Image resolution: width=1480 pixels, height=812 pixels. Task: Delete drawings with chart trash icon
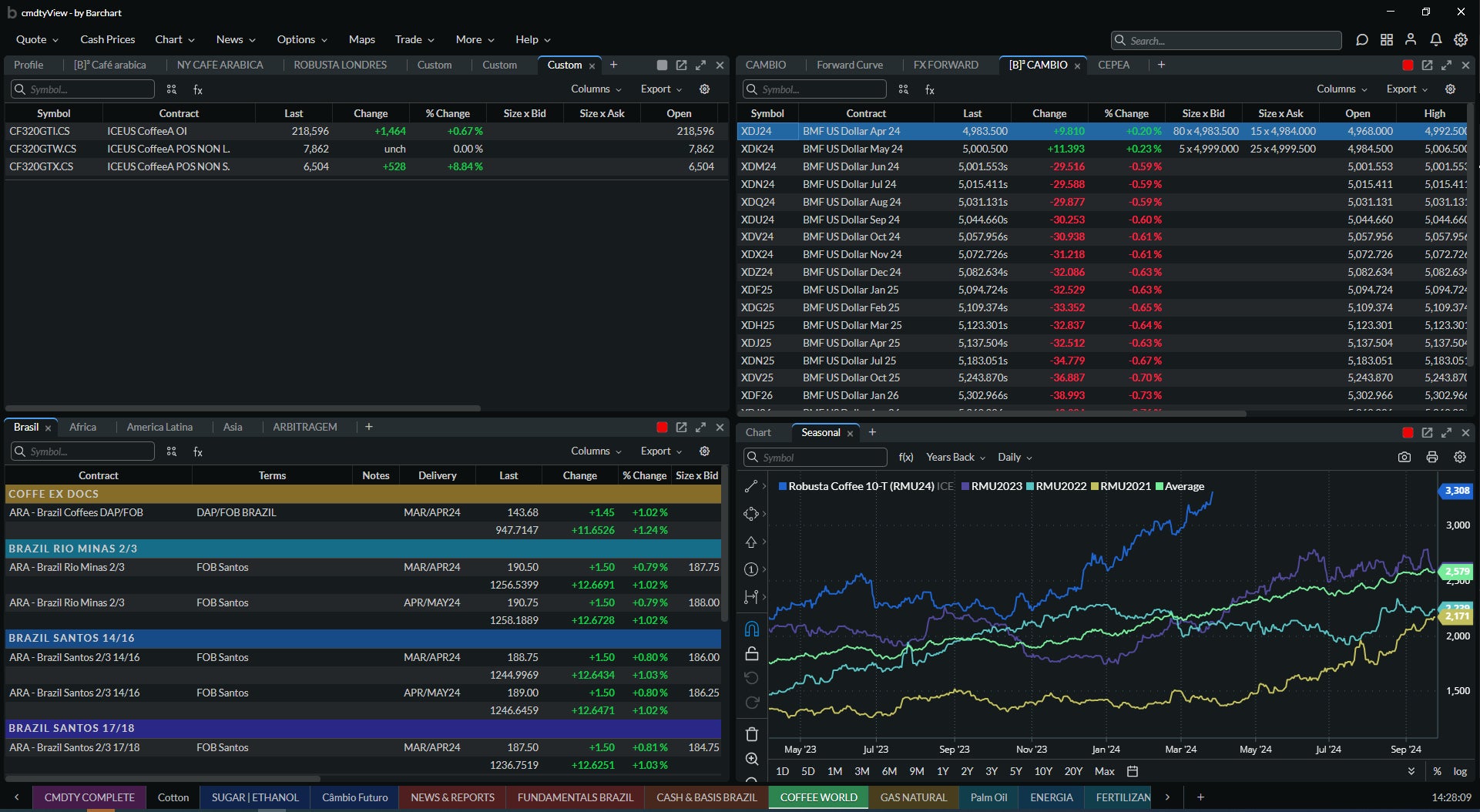click(752, 734)
